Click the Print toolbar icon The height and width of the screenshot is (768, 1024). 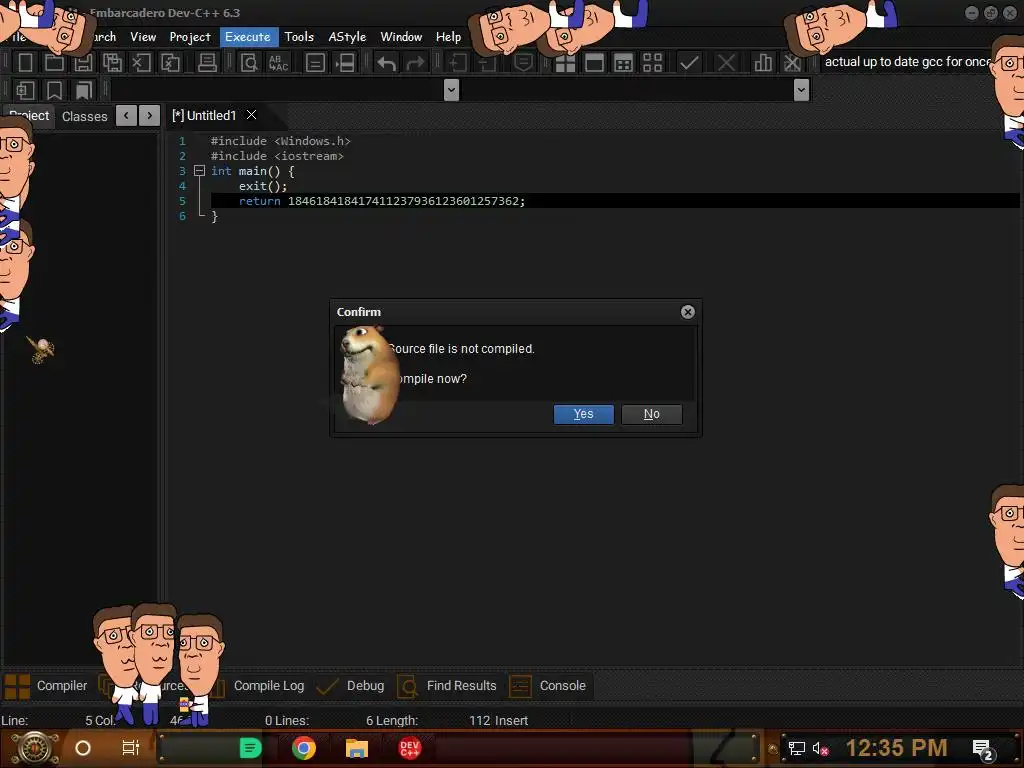tap(207, 63)
